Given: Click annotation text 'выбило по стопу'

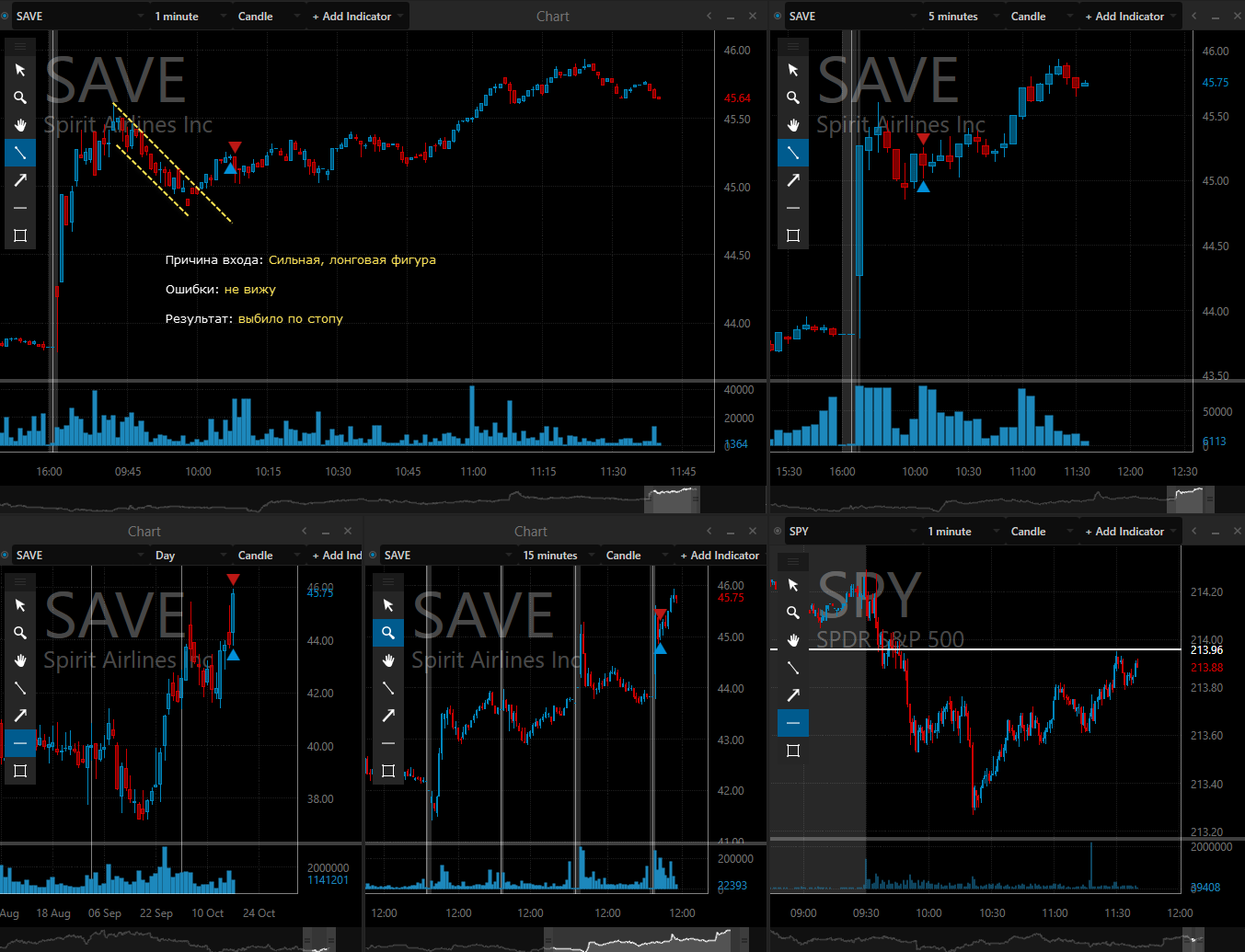Looking at the screenshot, I should click(x=291, y=319).
